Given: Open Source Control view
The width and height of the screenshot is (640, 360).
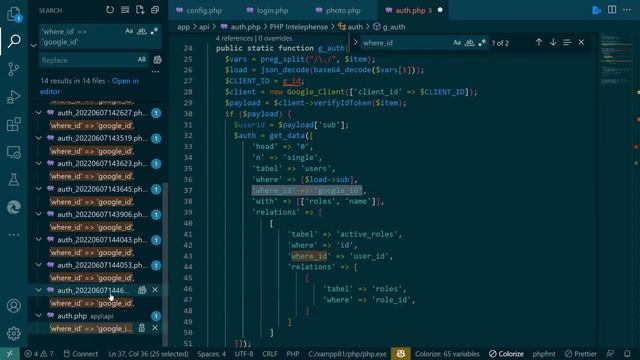Looking at the screenshot, I should tap(14, 69).
